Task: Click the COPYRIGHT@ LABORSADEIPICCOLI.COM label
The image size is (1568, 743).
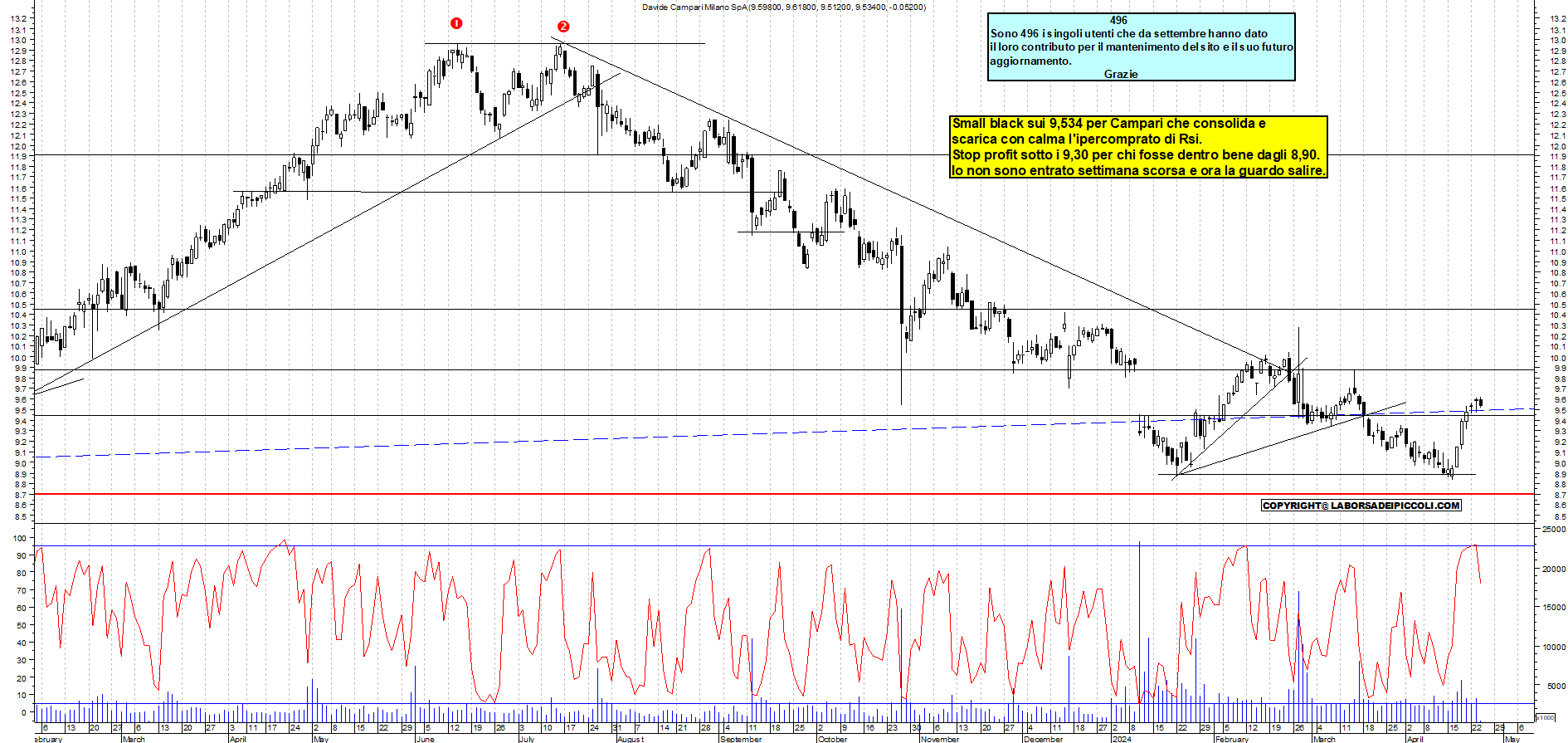Action: (x=1361, y=506)
